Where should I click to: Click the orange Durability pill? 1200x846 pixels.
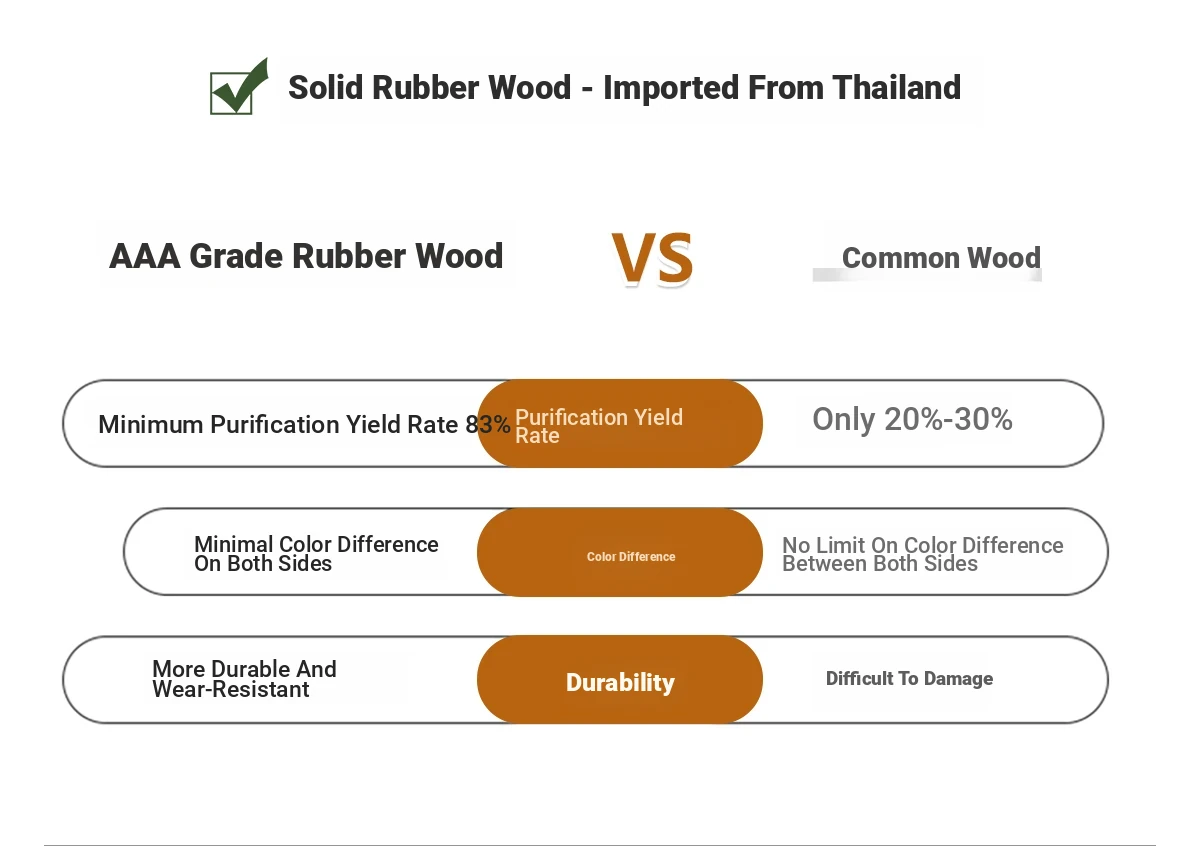(620, 680)
